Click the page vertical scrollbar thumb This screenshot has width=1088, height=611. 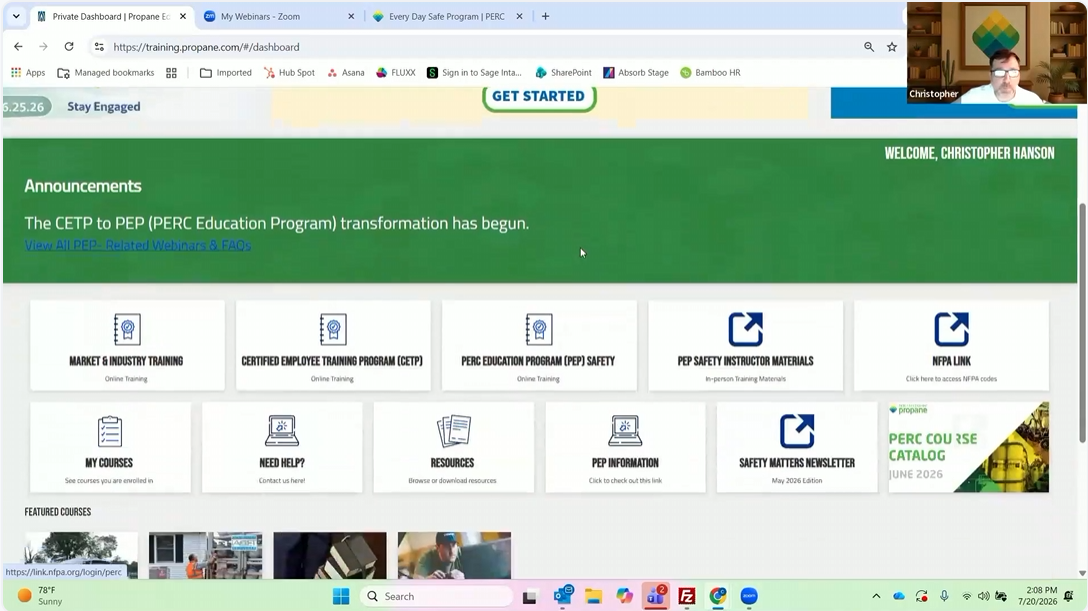coord(1082,322)
